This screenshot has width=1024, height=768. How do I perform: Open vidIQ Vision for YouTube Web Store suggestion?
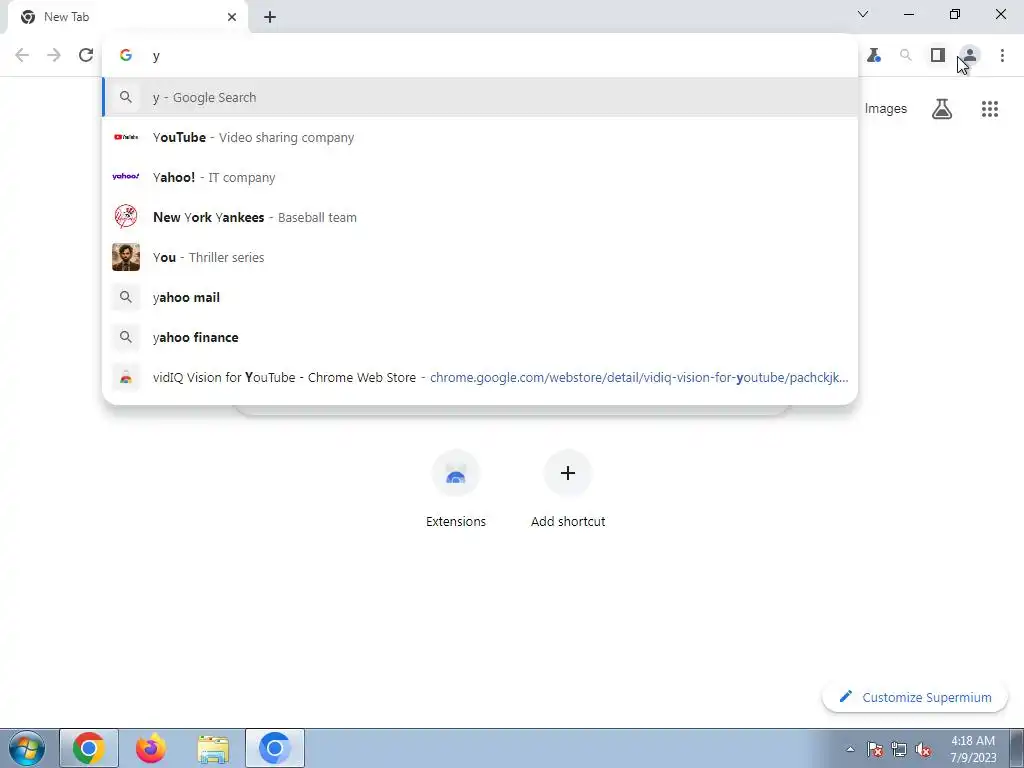(x=480, y=377)
